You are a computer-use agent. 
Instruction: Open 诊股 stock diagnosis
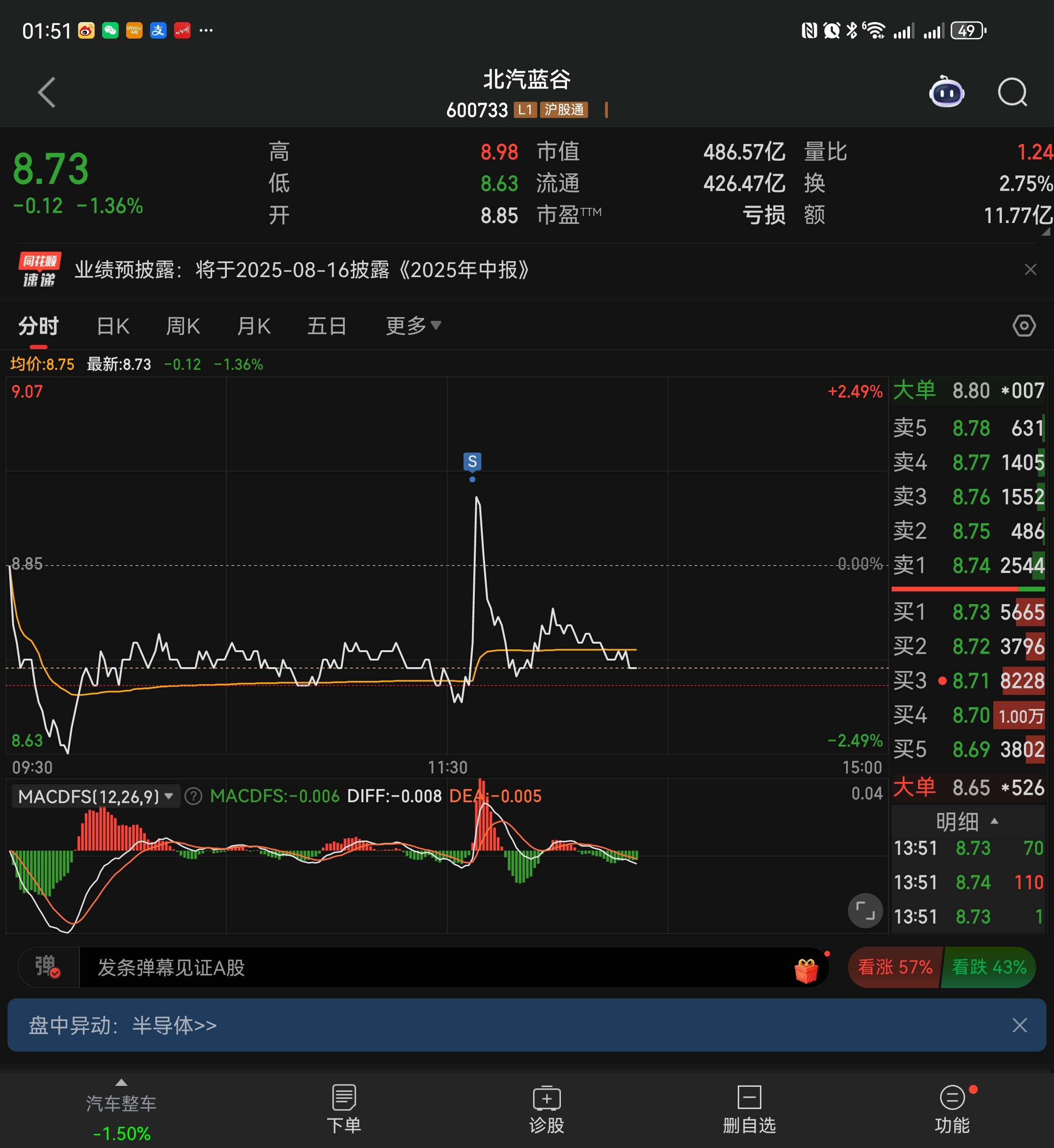tap(546, 1108)
